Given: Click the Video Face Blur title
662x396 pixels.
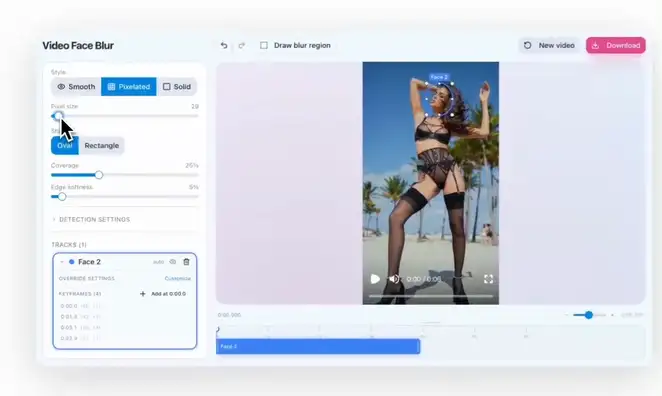Looking at the screenshot, I should [x=78, y=45].
